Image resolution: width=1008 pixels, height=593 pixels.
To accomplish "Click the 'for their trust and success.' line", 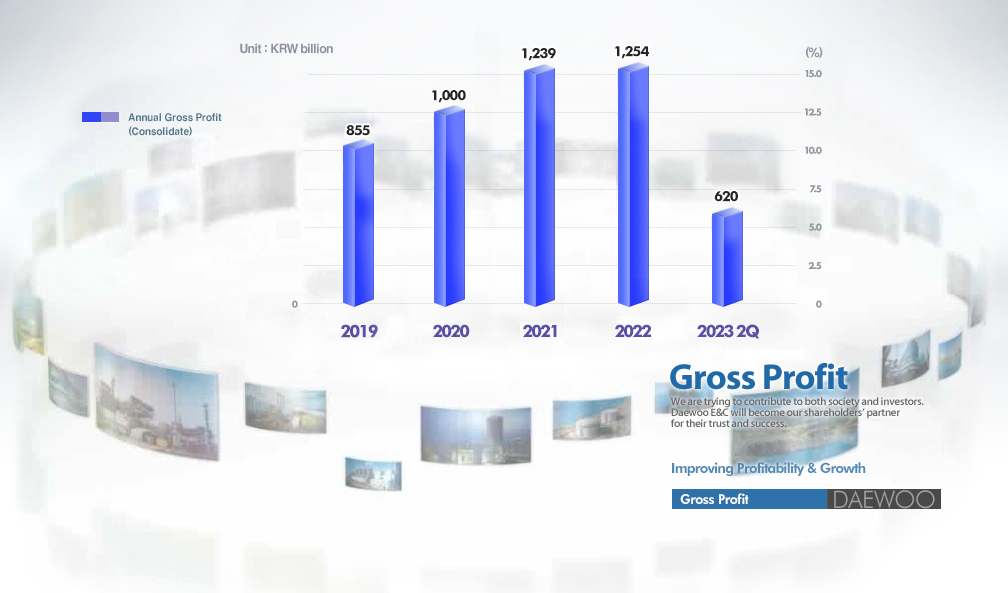I will (x=728, y=423).
